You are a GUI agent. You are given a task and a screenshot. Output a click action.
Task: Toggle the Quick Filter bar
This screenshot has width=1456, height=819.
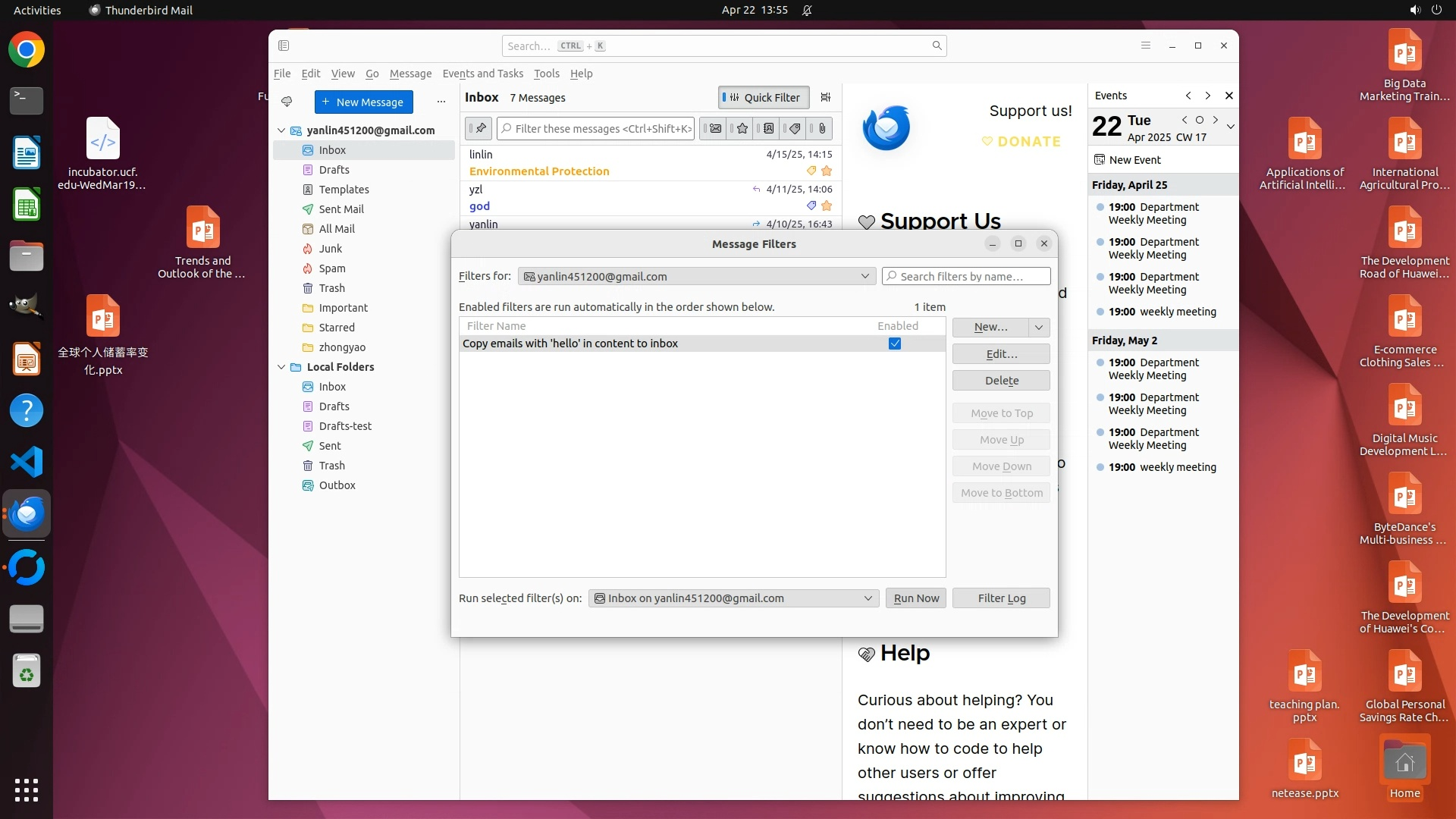click(764, 97)
